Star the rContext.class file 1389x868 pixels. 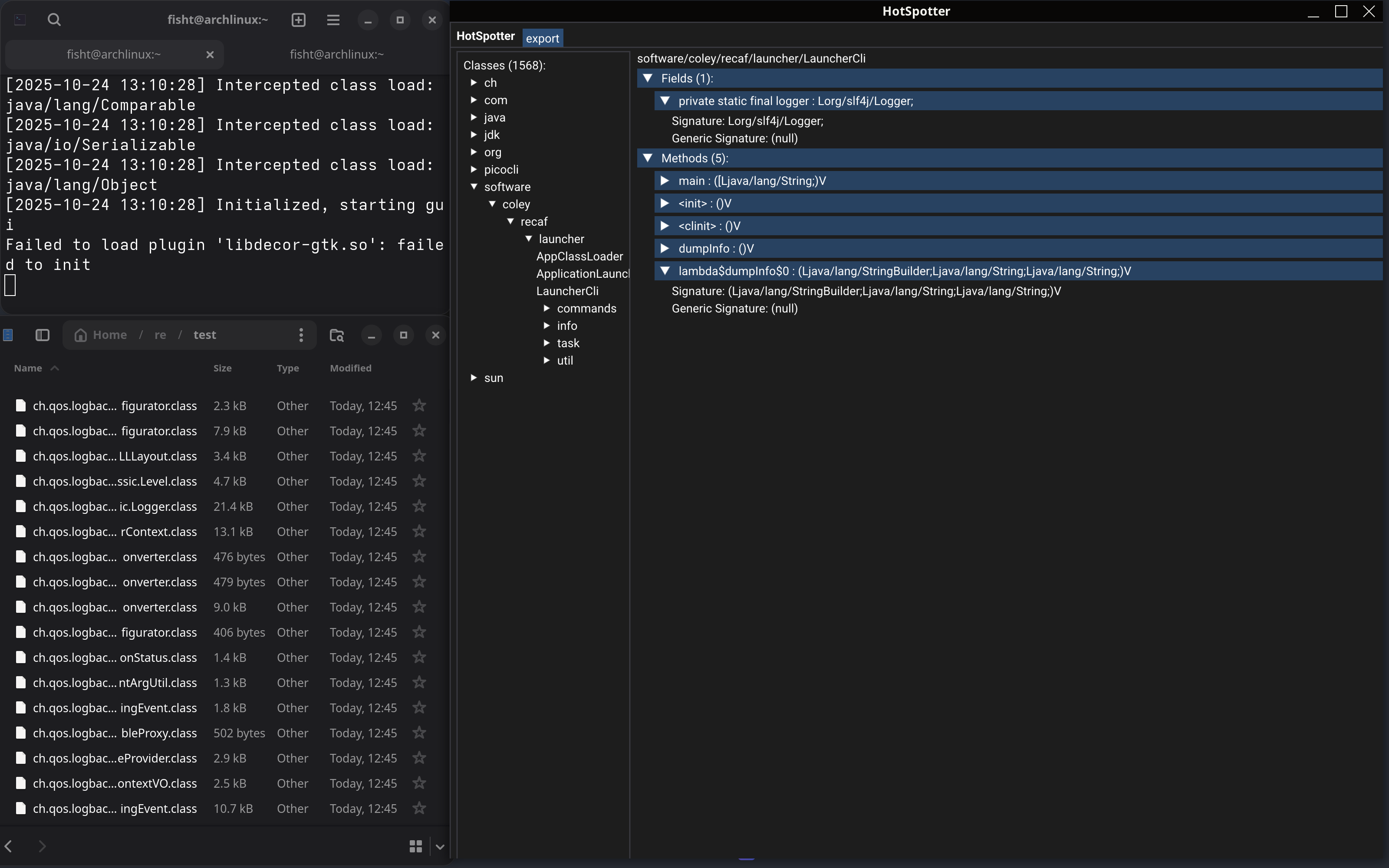pos(420,532)
